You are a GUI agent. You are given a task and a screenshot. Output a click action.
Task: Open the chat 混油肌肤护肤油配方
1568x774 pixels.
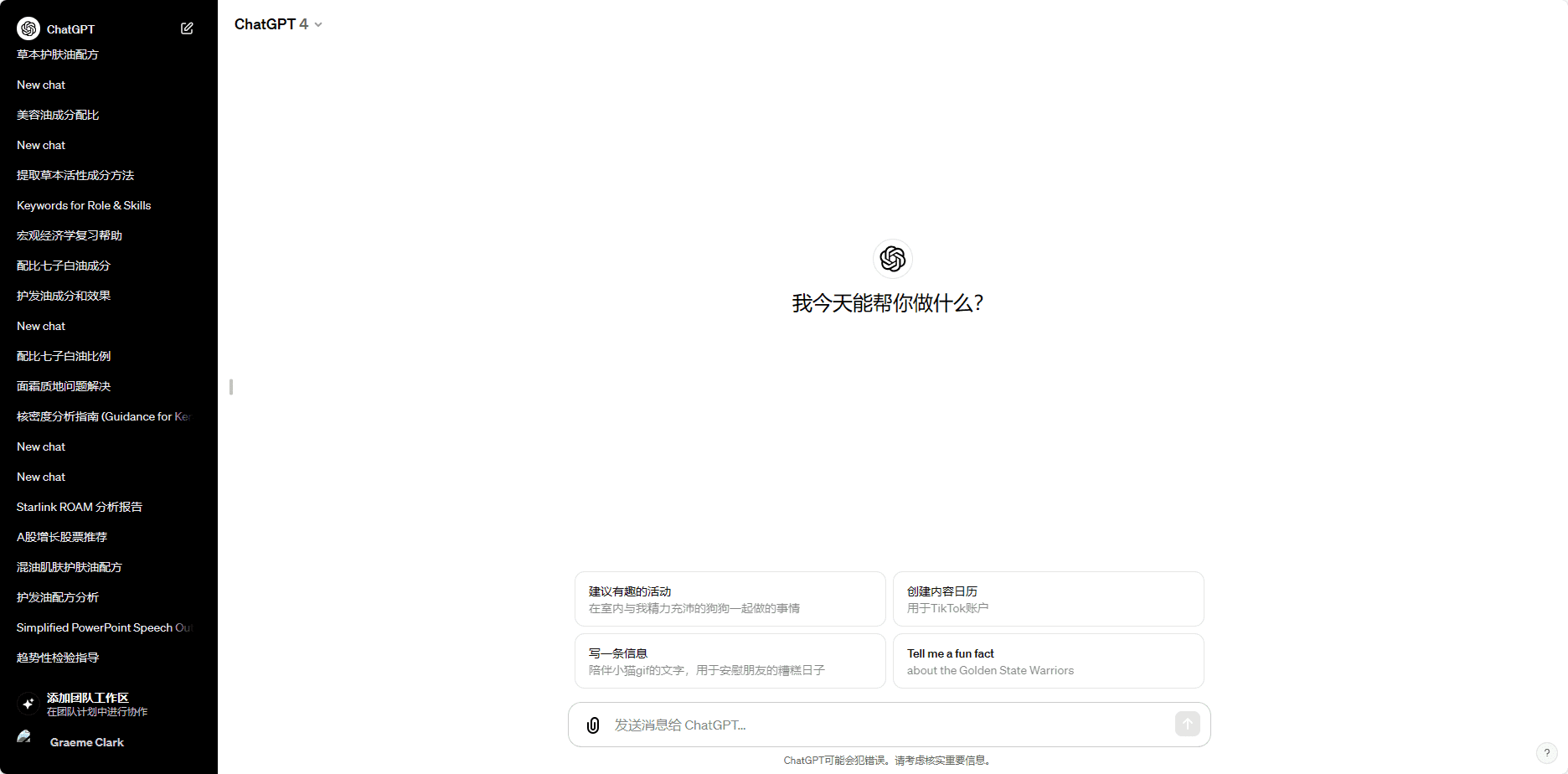70,567
